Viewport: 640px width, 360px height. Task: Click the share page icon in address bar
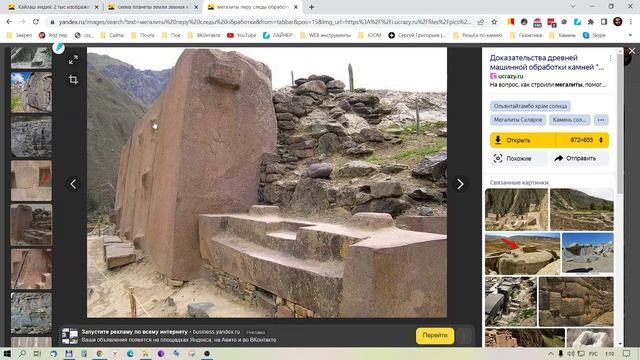coord(481,22)
